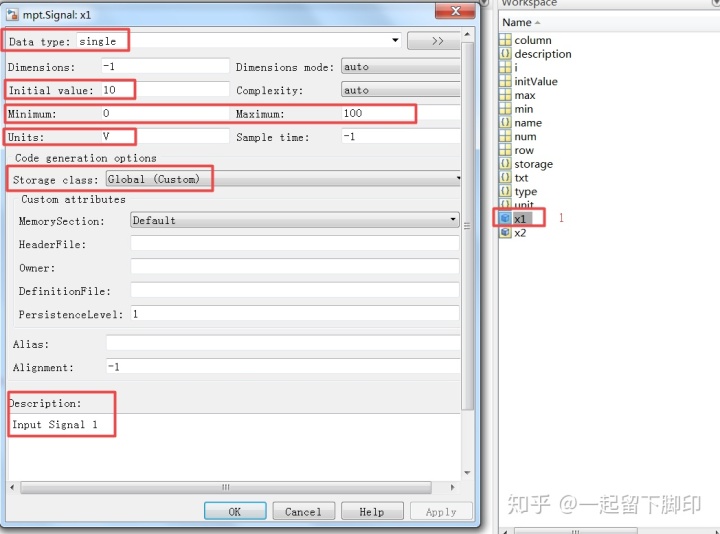Viewport: 720px width, 534px height.
Task: Click the Minimum input field
Action: (165, 113)
